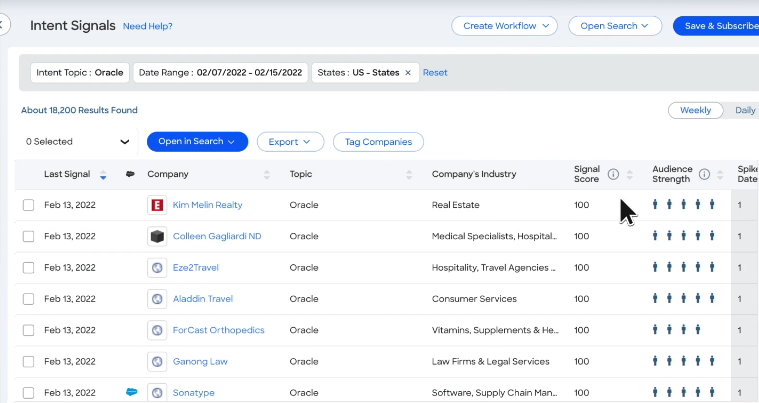Click the Salesforce cloud column header icon

[x=130, y=174]
